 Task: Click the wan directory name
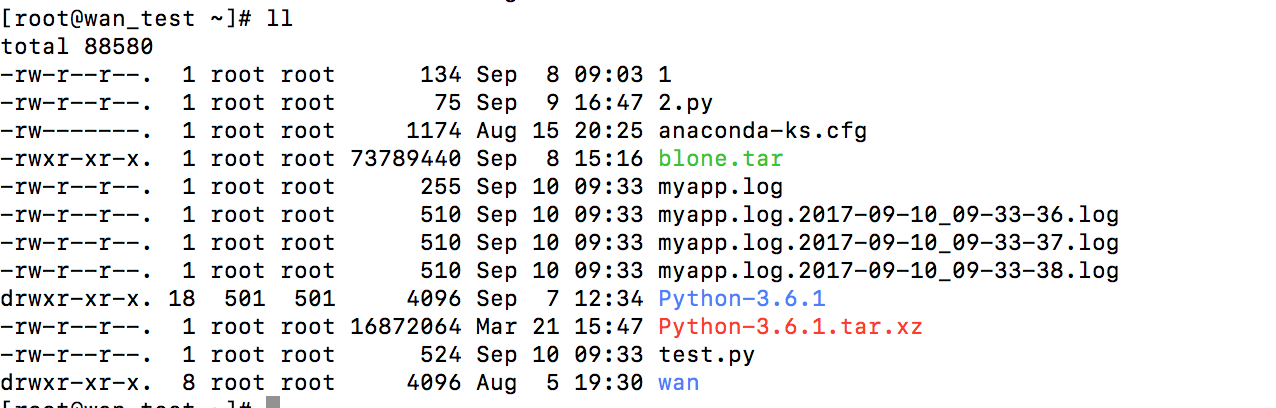pos(678,383)
